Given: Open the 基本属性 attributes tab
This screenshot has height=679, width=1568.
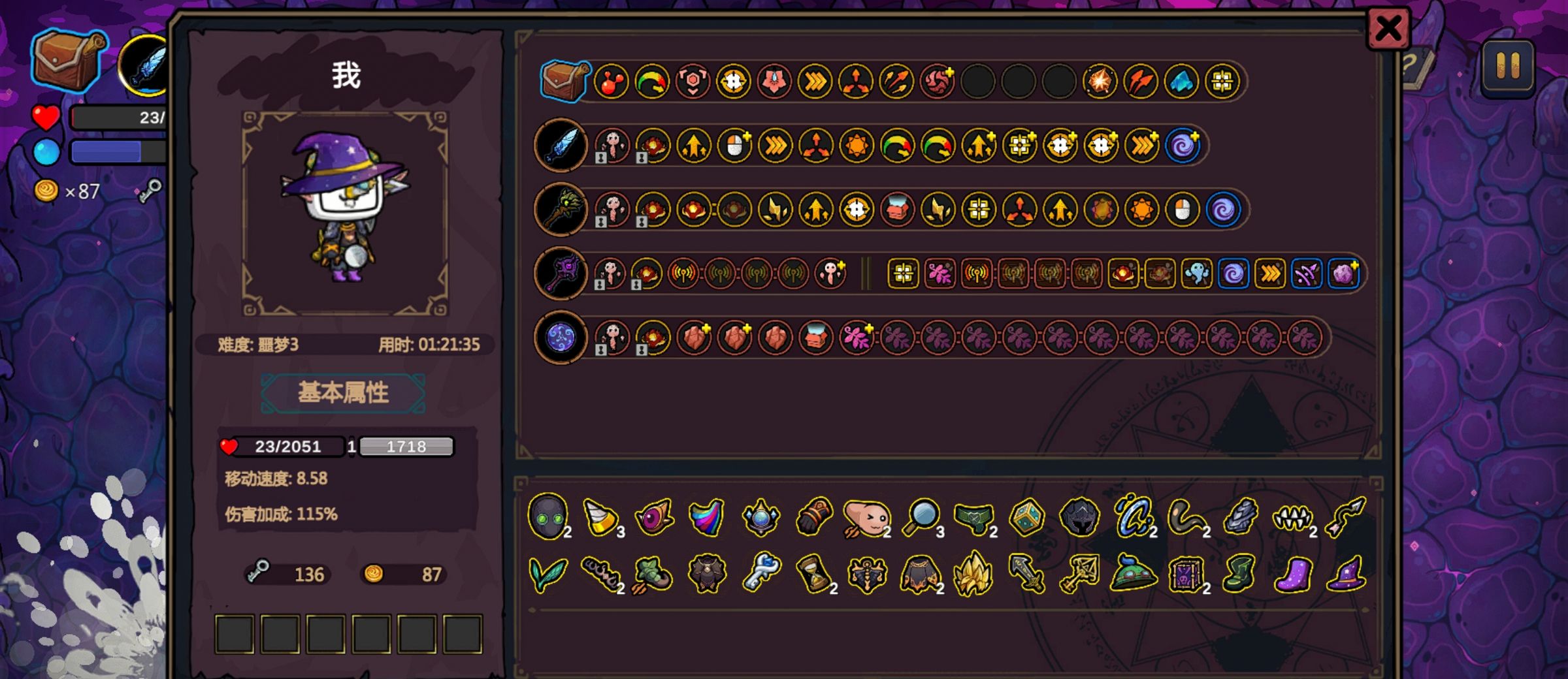Looking at the screenshot, I should pos(343,392).
